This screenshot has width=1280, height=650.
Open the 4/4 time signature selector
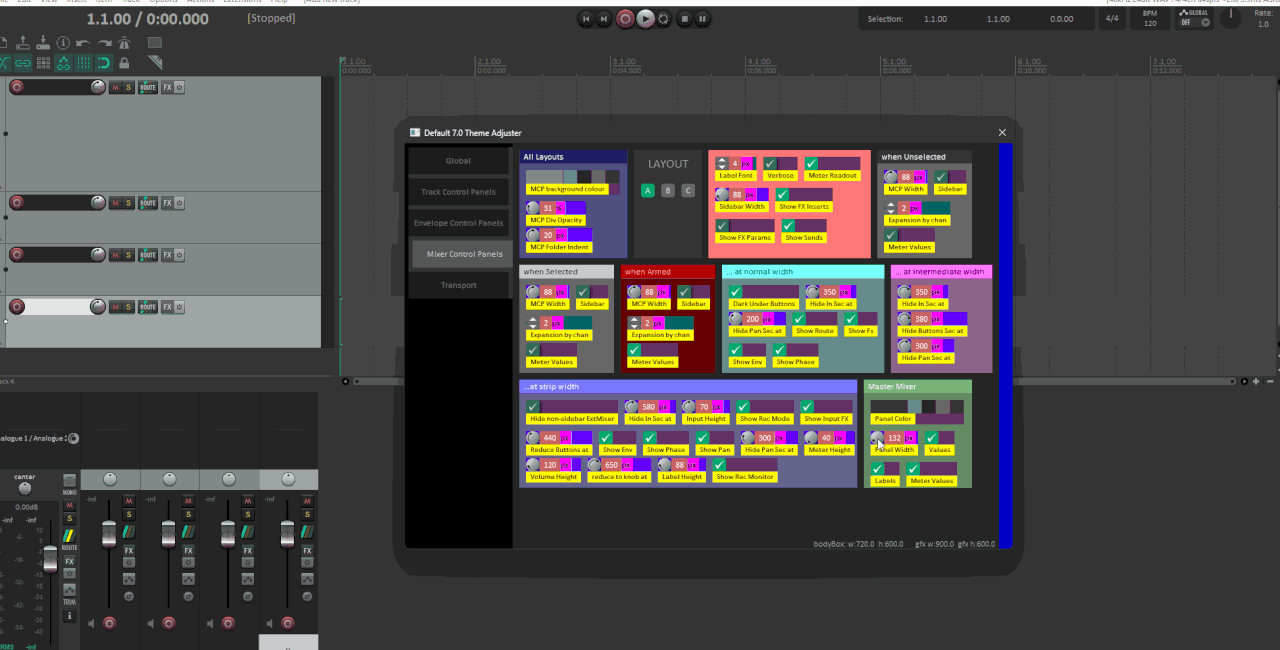[x=1111, y=19]
